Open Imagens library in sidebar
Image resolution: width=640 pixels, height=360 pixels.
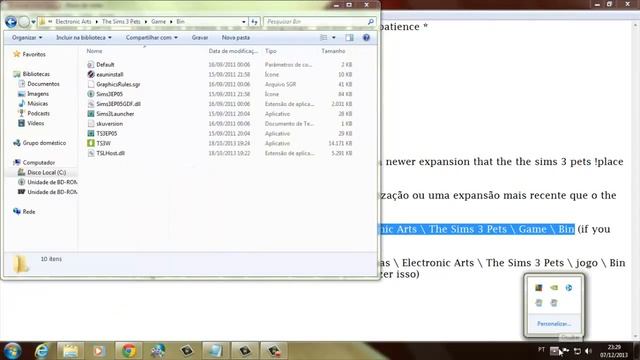38,93
